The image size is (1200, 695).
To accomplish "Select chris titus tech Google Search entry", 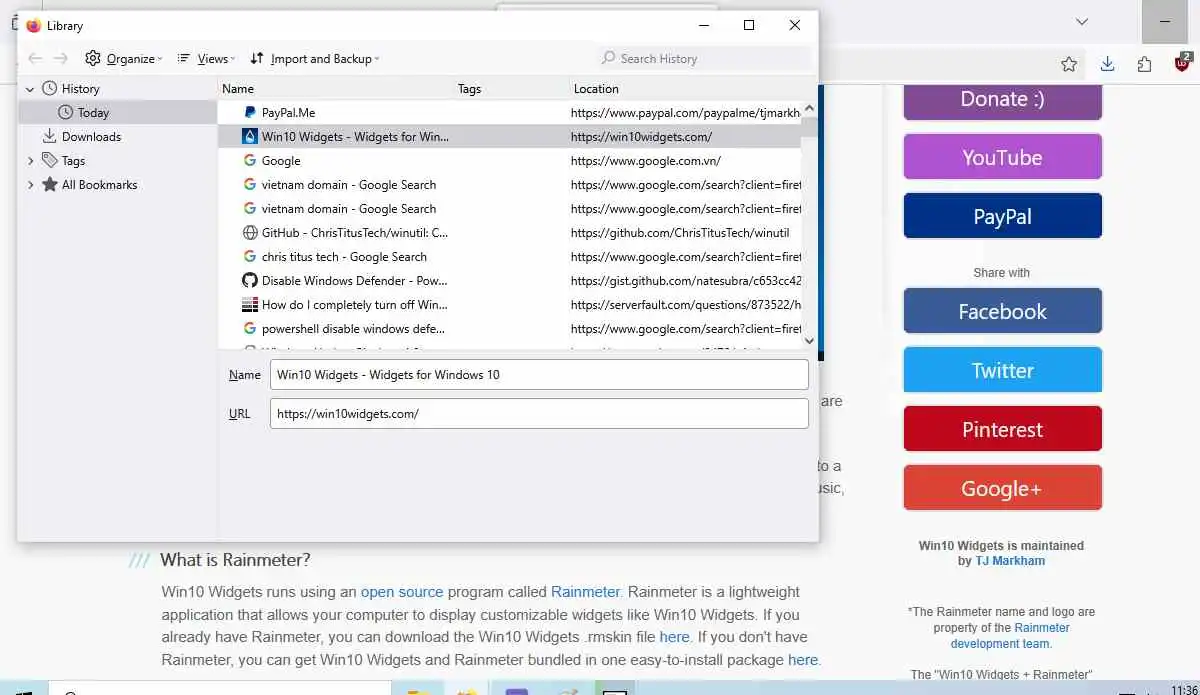I will click(510, 257).
